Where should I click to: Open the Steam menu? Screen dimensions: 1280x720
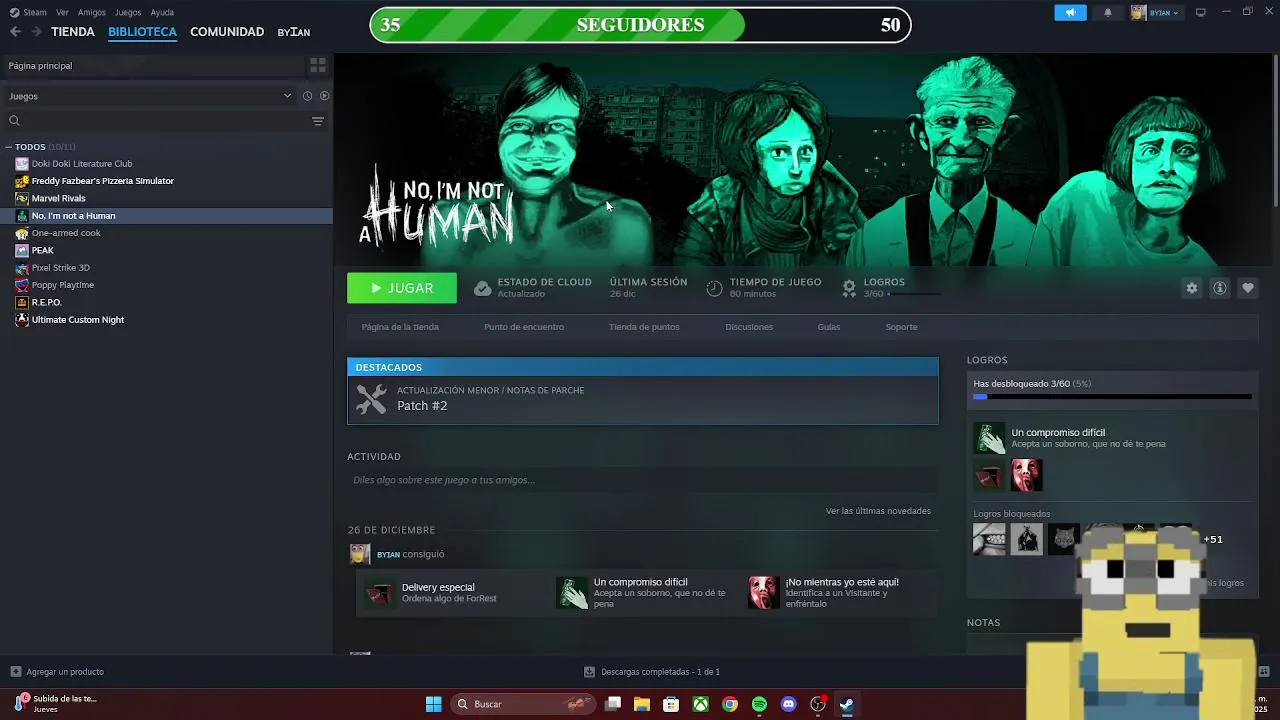pos(28,12)
